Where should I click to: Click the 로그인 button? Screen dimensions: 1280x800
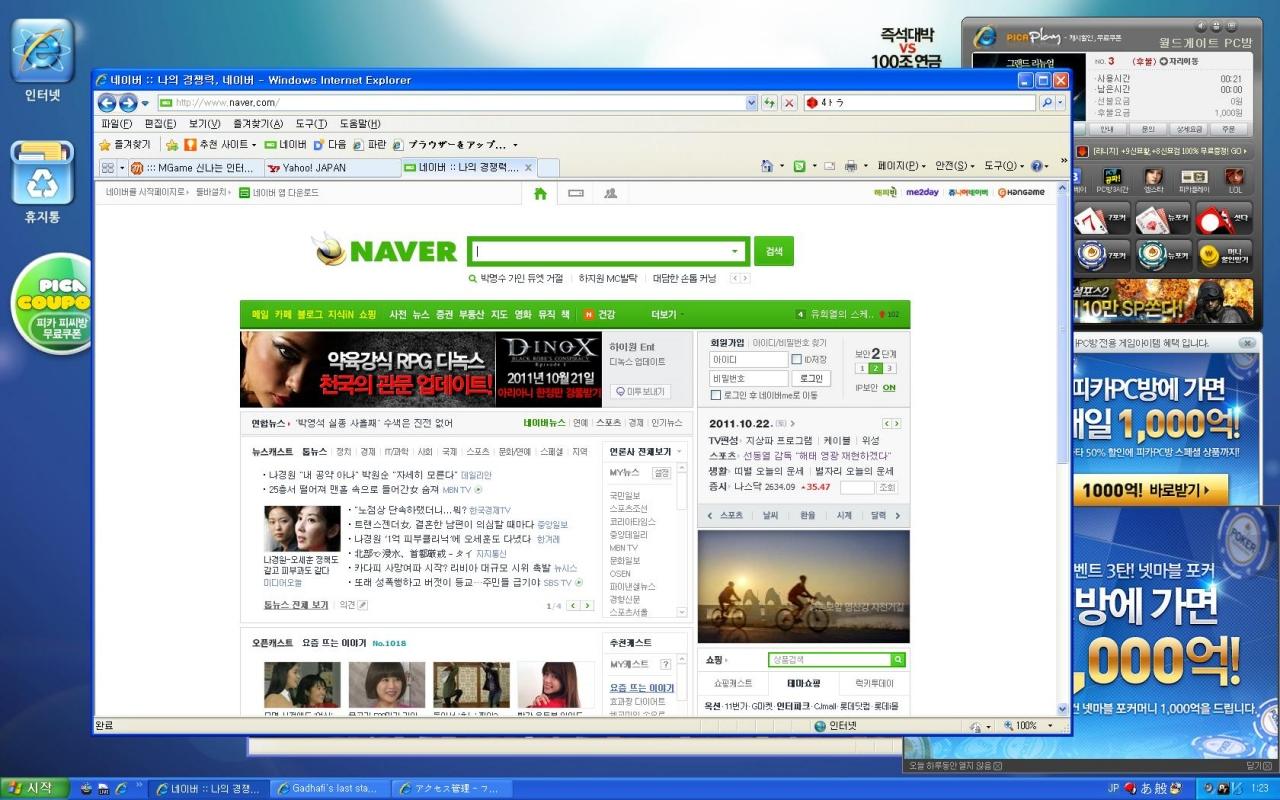pyautogui.click(x=811, y=379)
